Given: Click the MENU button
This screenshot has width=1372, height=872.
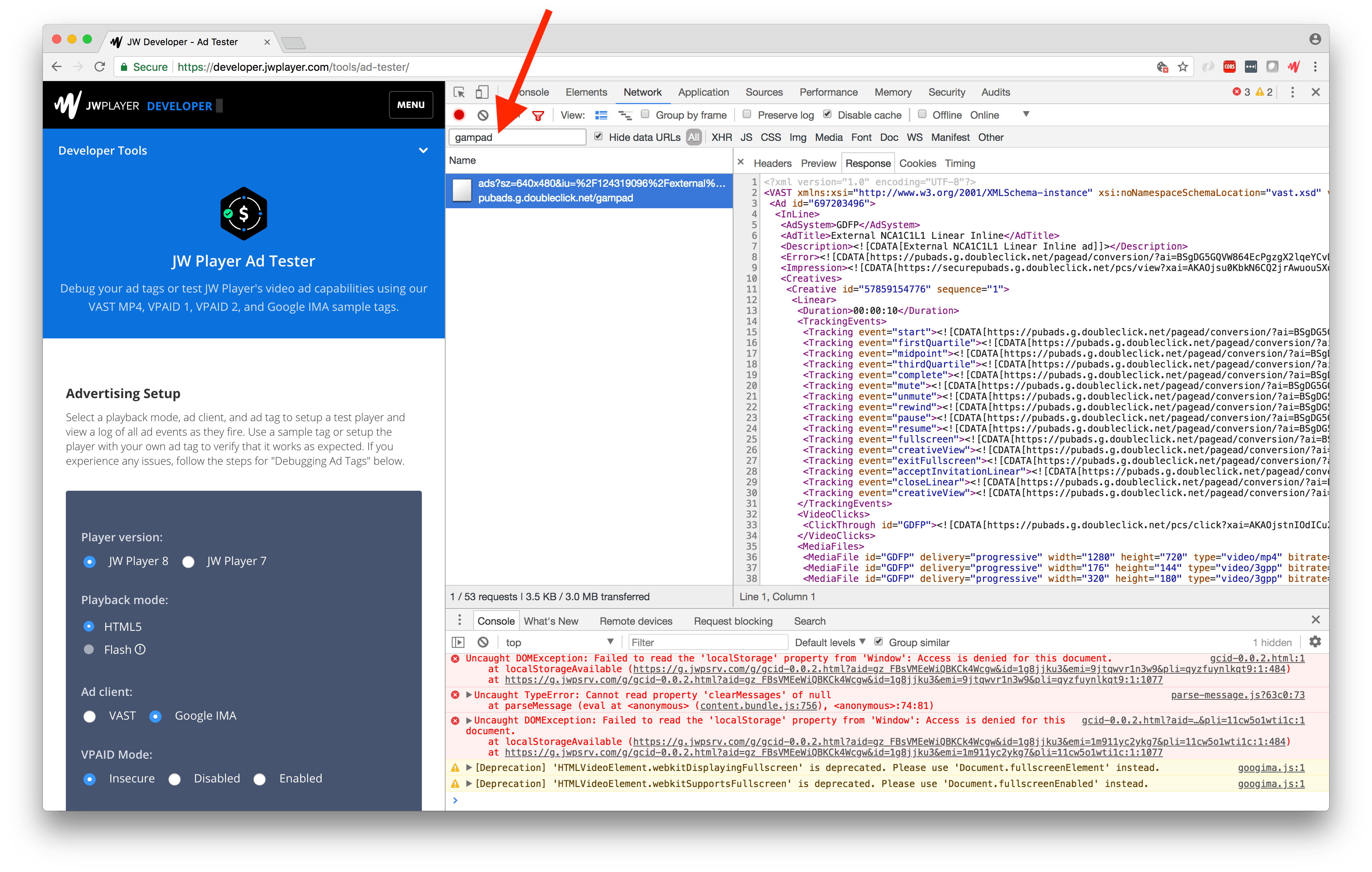Looking at the screenshot, I should point(411,105).
